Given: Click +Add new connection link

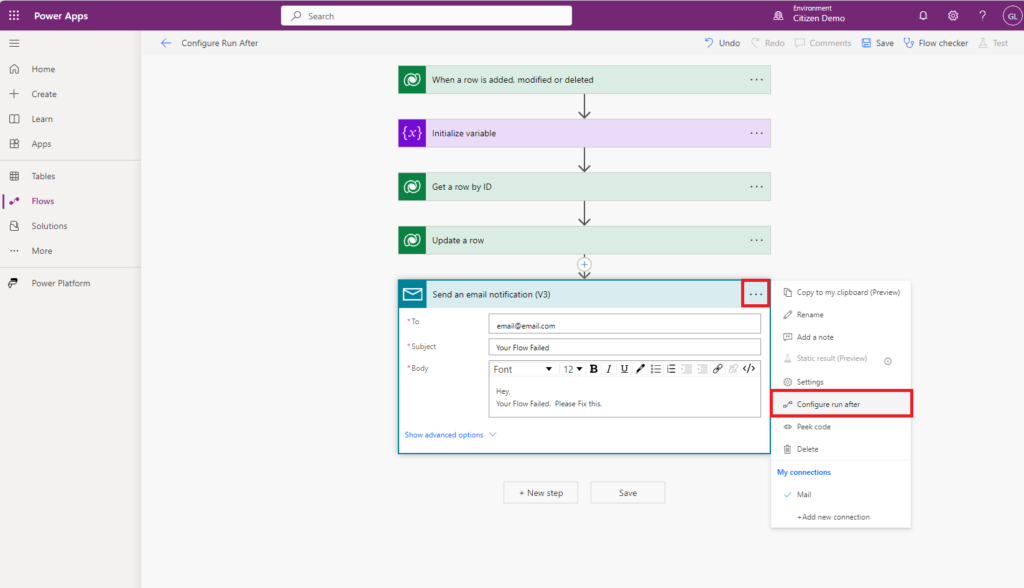Looking at the screenshot, I should (833, 517).
